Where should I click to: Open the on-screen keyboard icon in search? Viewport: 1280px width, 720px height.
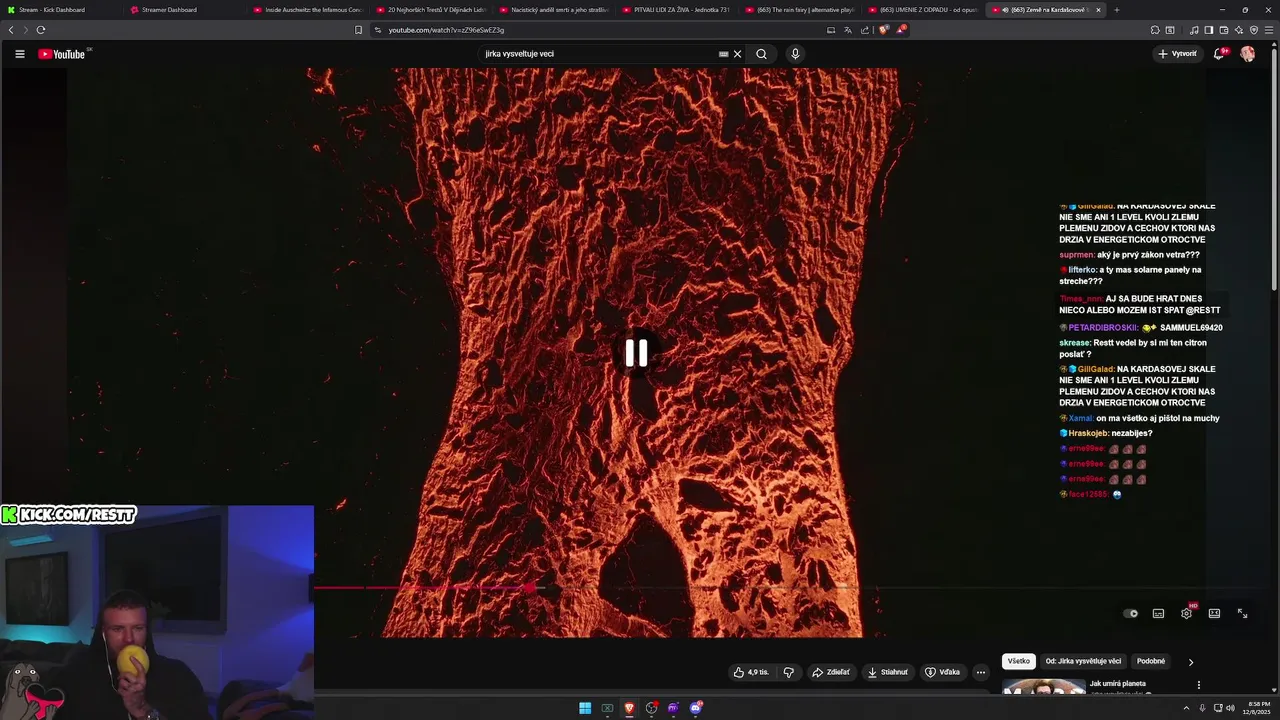coord(724,54)
